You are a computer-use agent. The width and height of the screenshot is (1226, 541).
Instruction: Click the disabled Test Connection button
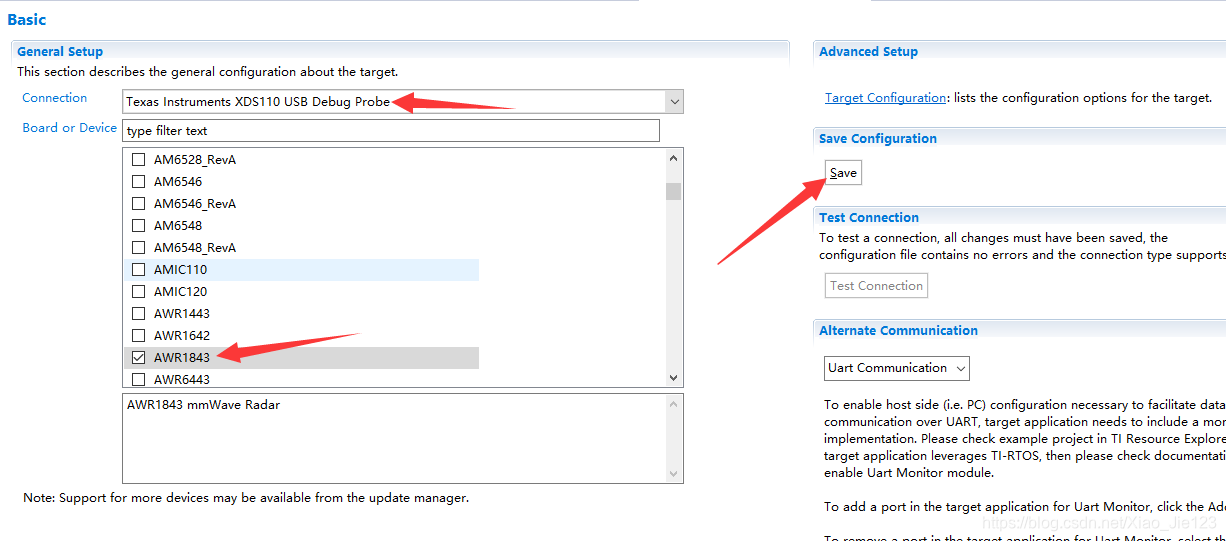(876, 286)
